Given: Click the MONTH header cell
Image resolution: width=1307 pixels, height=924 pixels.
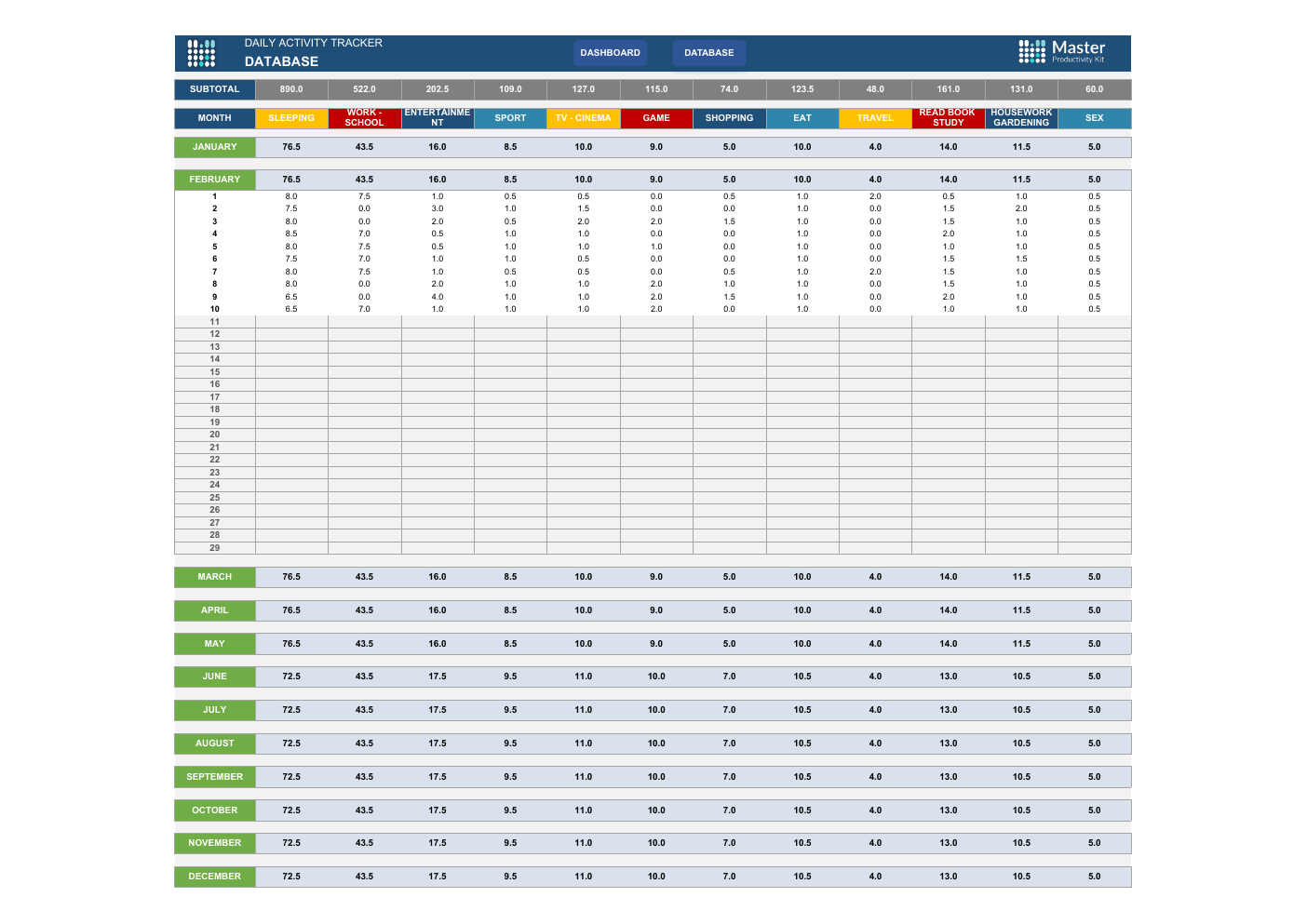Looking at the screenshot, I should point(215,118).
